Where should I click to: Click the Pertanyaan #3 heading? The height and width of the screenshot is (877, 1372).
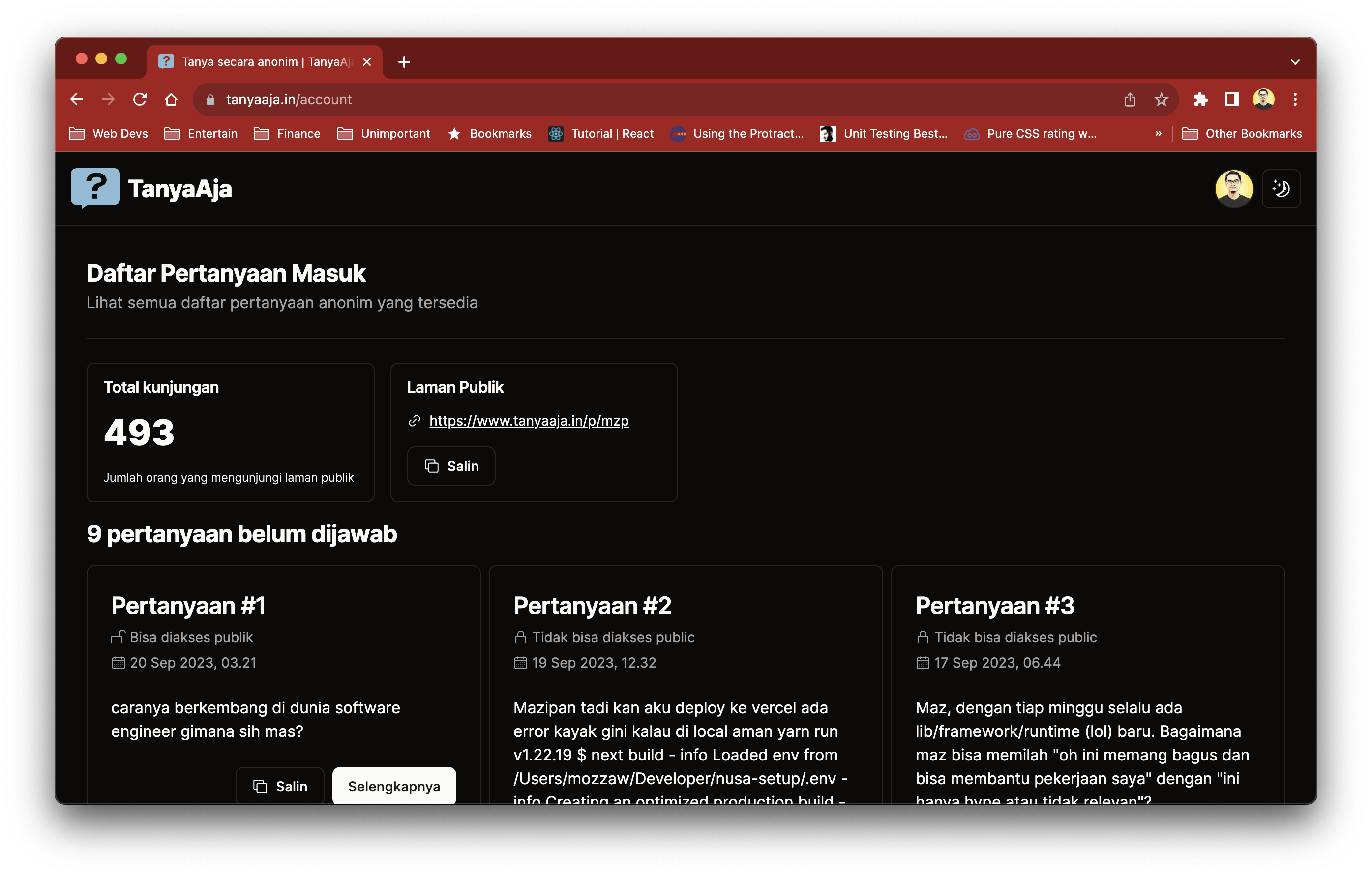[995, 605]
